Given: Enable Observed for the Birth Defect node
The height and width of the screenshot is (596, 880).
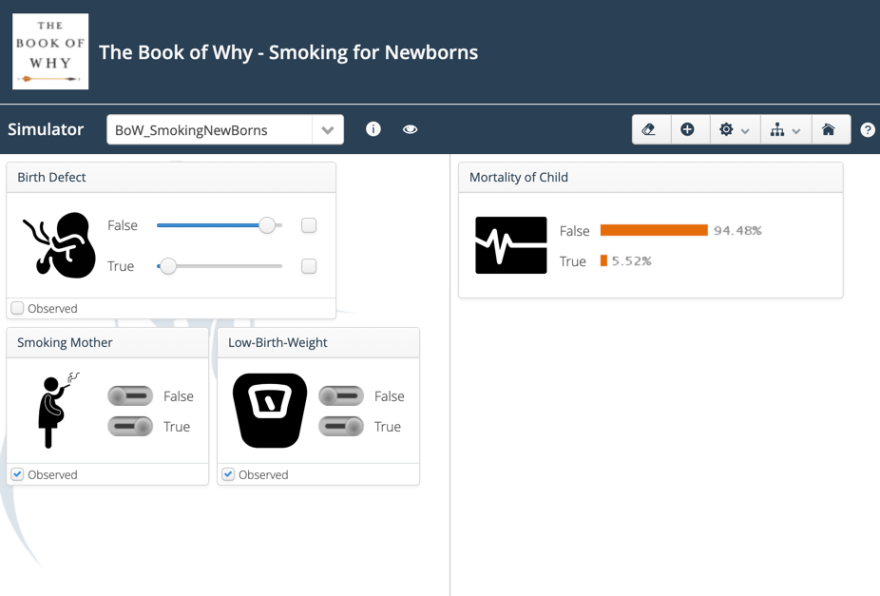Looking at the screenshot, I should coord(17,308).
